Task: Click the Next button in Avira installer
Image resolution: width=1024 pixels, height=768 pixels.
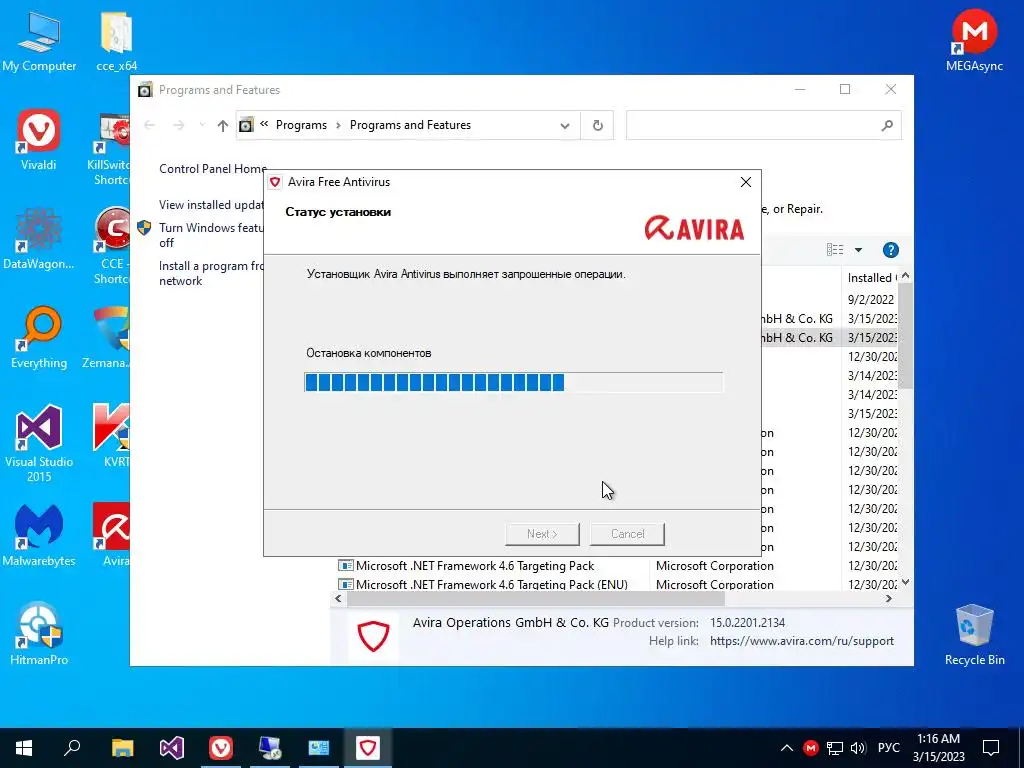Action: pos(542,534)
